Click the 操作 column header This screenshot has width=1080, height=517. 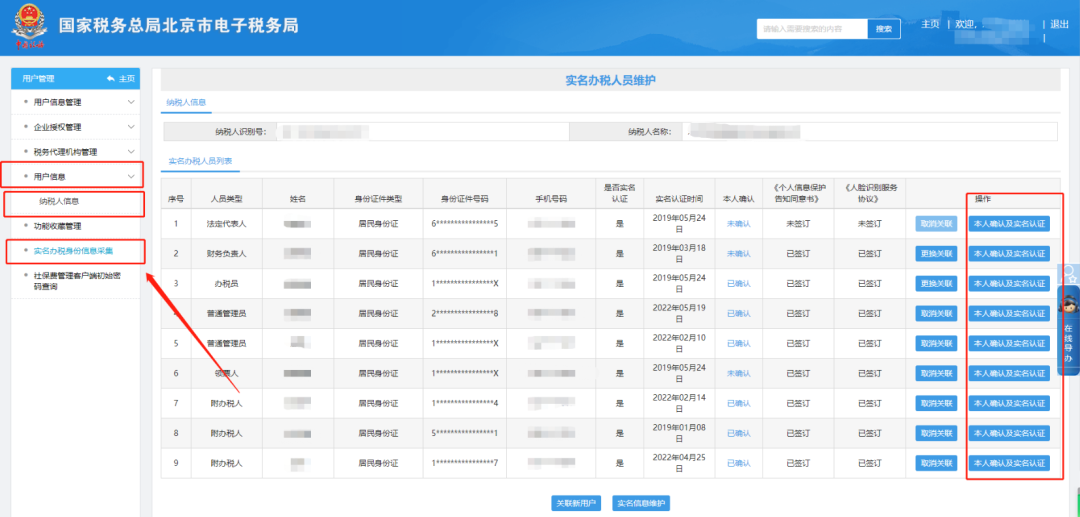983,199
